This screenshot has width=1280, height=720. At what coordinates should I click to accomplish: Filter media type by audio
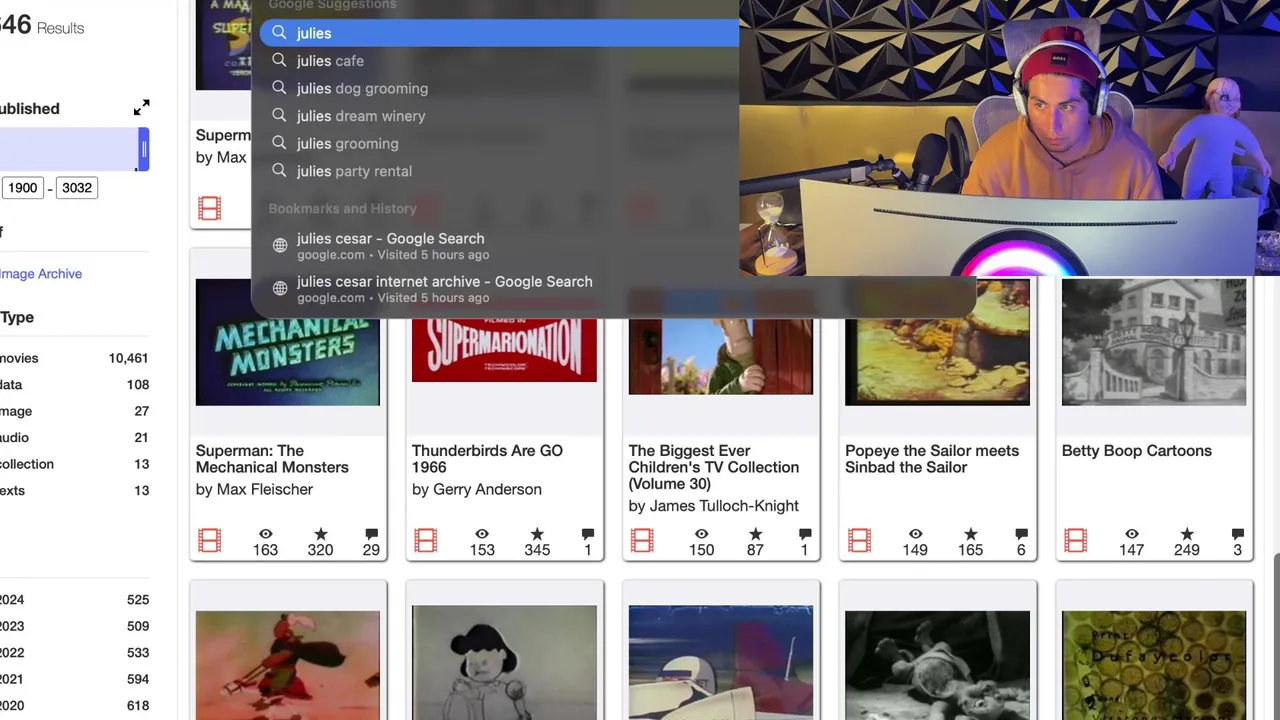click(14, 438)
